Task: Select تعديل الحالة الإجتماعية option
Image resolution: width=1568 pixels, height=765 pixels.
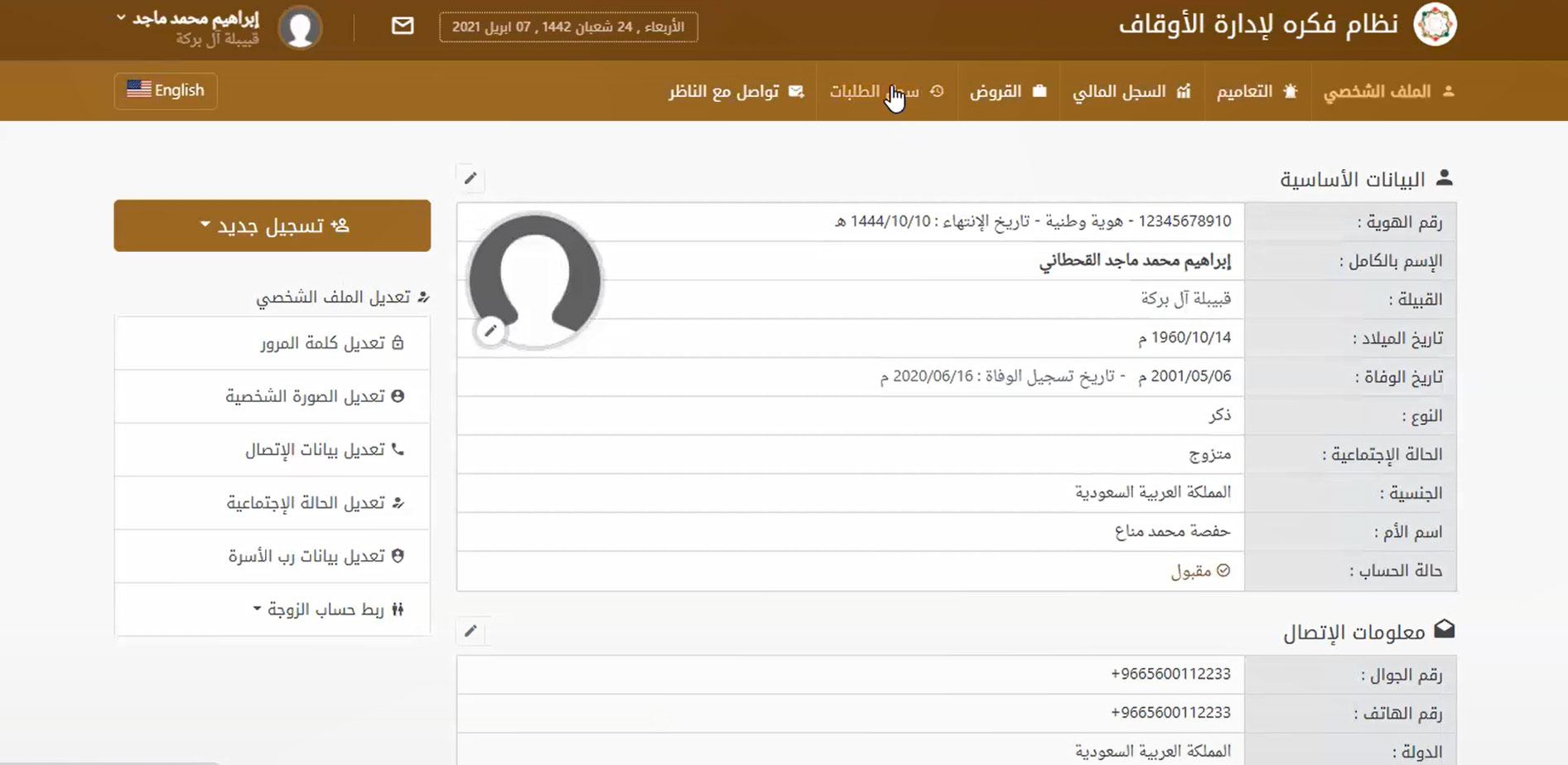Action: tap(315, 503)
